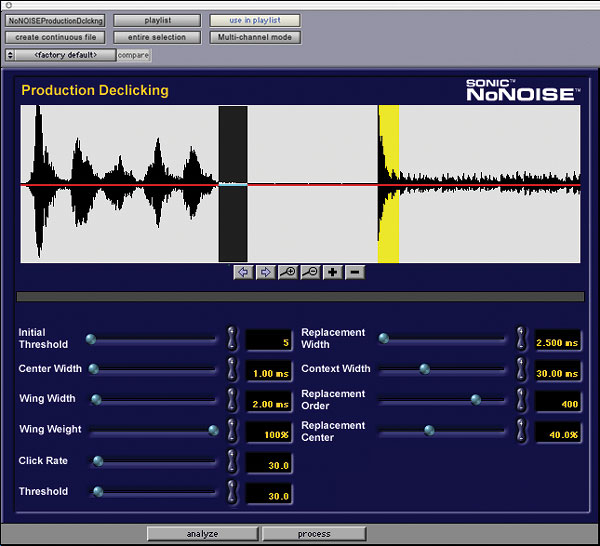Image resolution: width=600 pixels, height=546 pixels.
Task: Click the Replacement Center value field 40.0%
Action: pyautogui.click(x=558, y=432)
